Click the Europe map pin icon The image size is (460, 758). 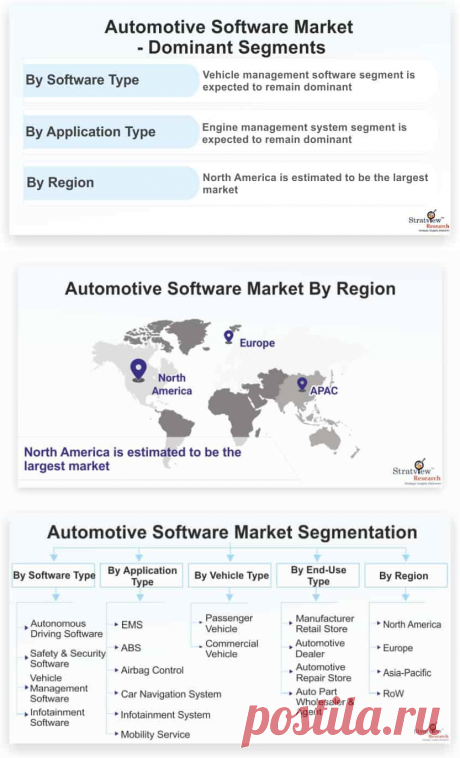pyautogui.click(x=229, y=337)
